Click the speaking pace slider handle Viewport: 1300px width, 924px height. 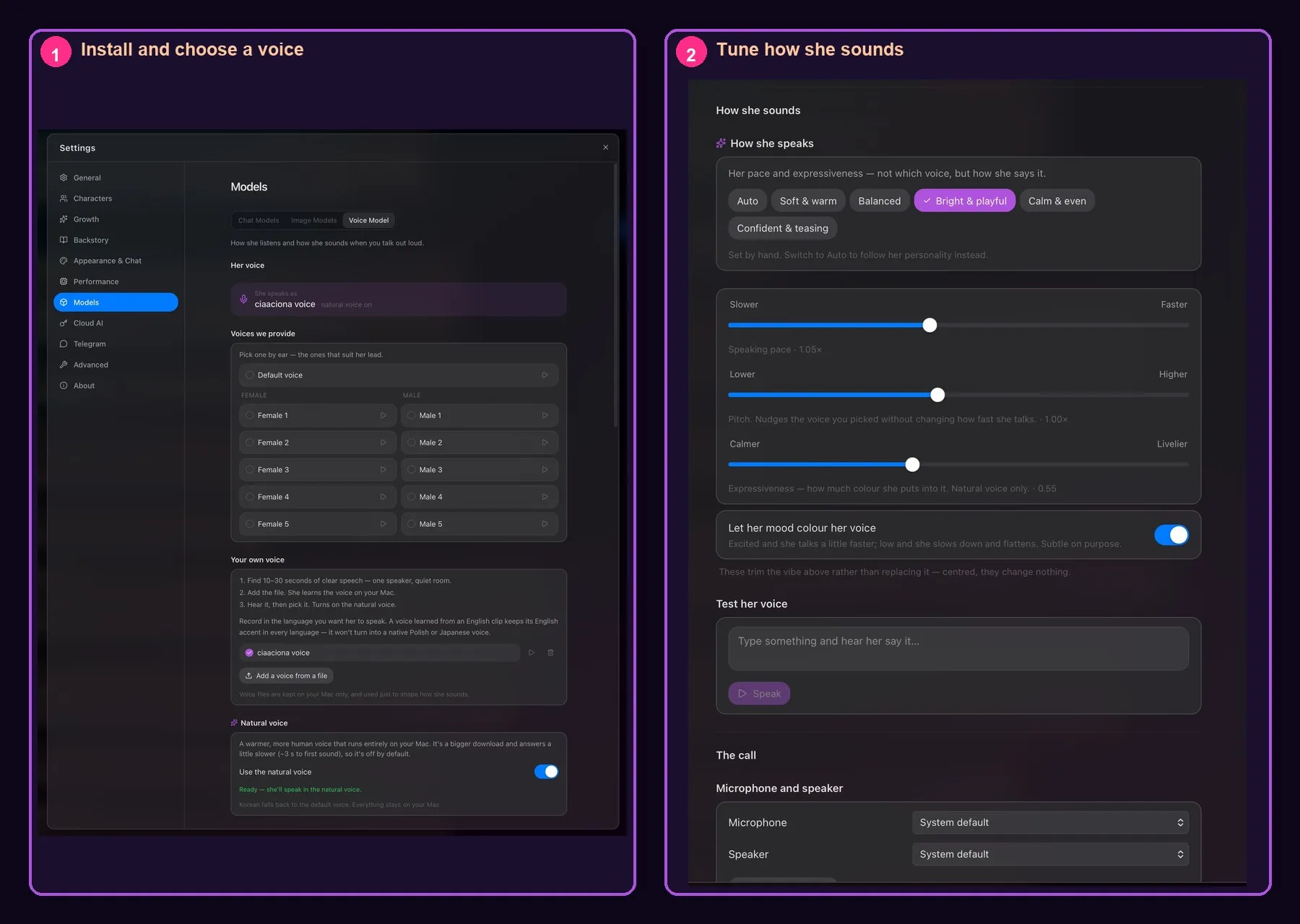coord(930,326)
